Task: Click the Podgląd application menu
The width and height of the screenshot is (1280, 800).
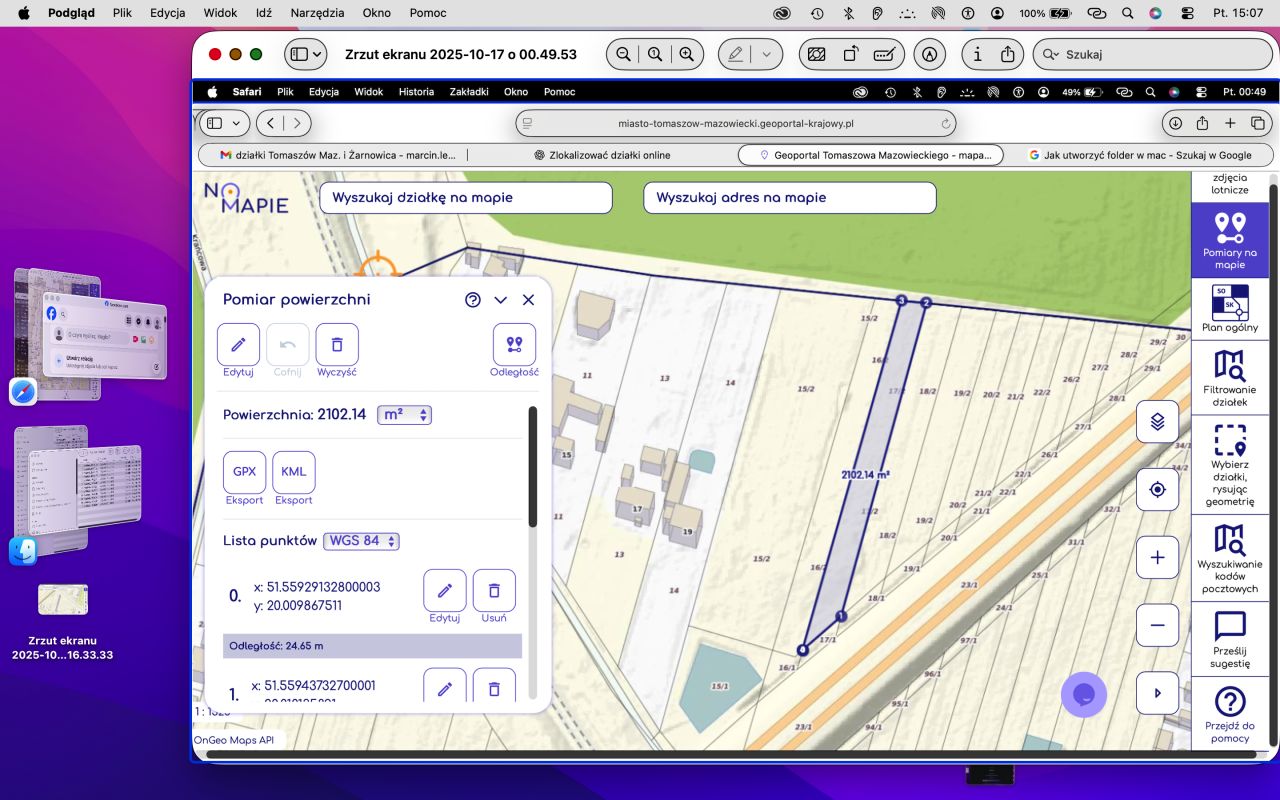Action: (72, 13)
